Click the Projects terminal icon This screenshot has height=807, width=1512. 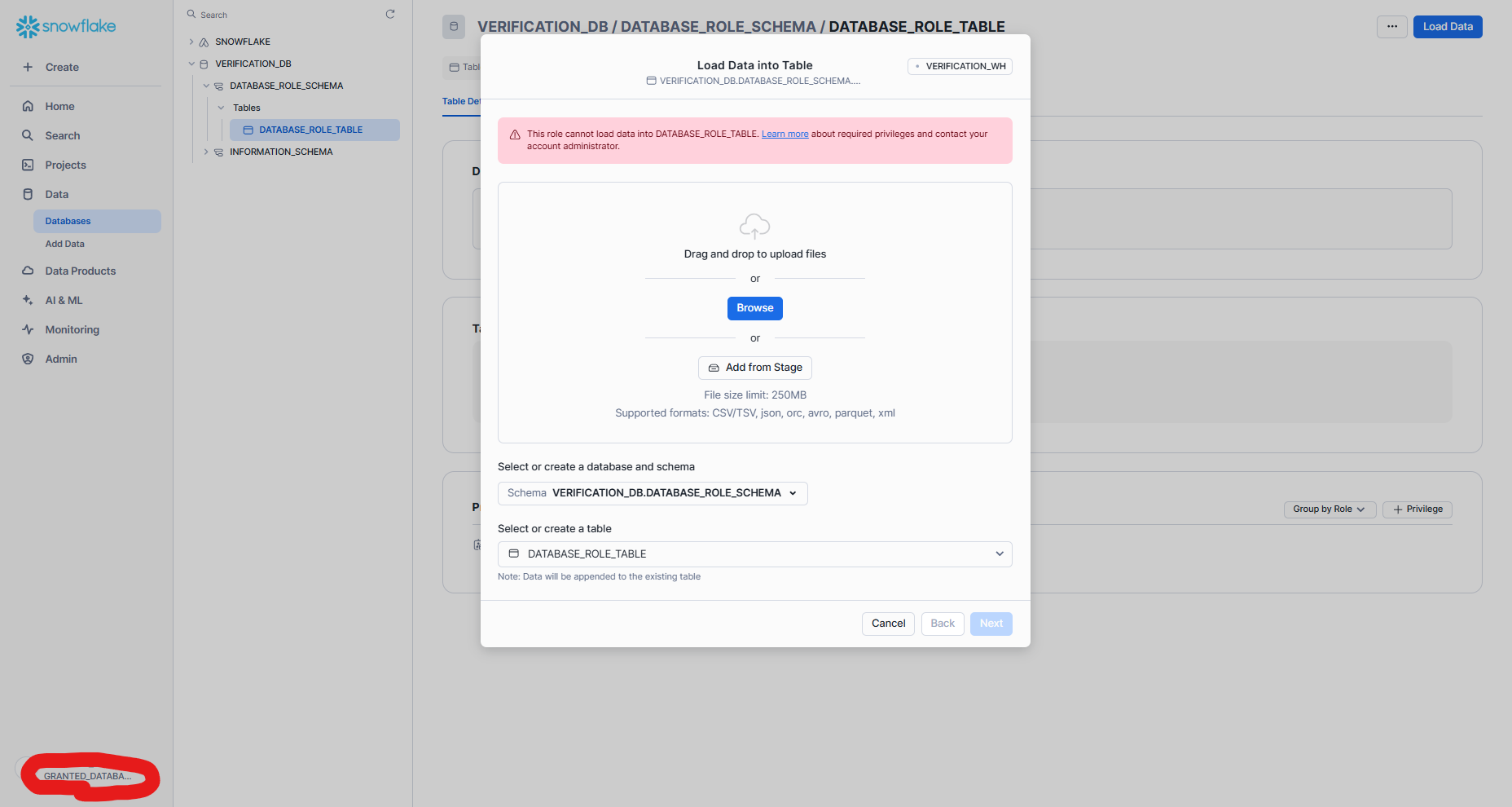28,165
